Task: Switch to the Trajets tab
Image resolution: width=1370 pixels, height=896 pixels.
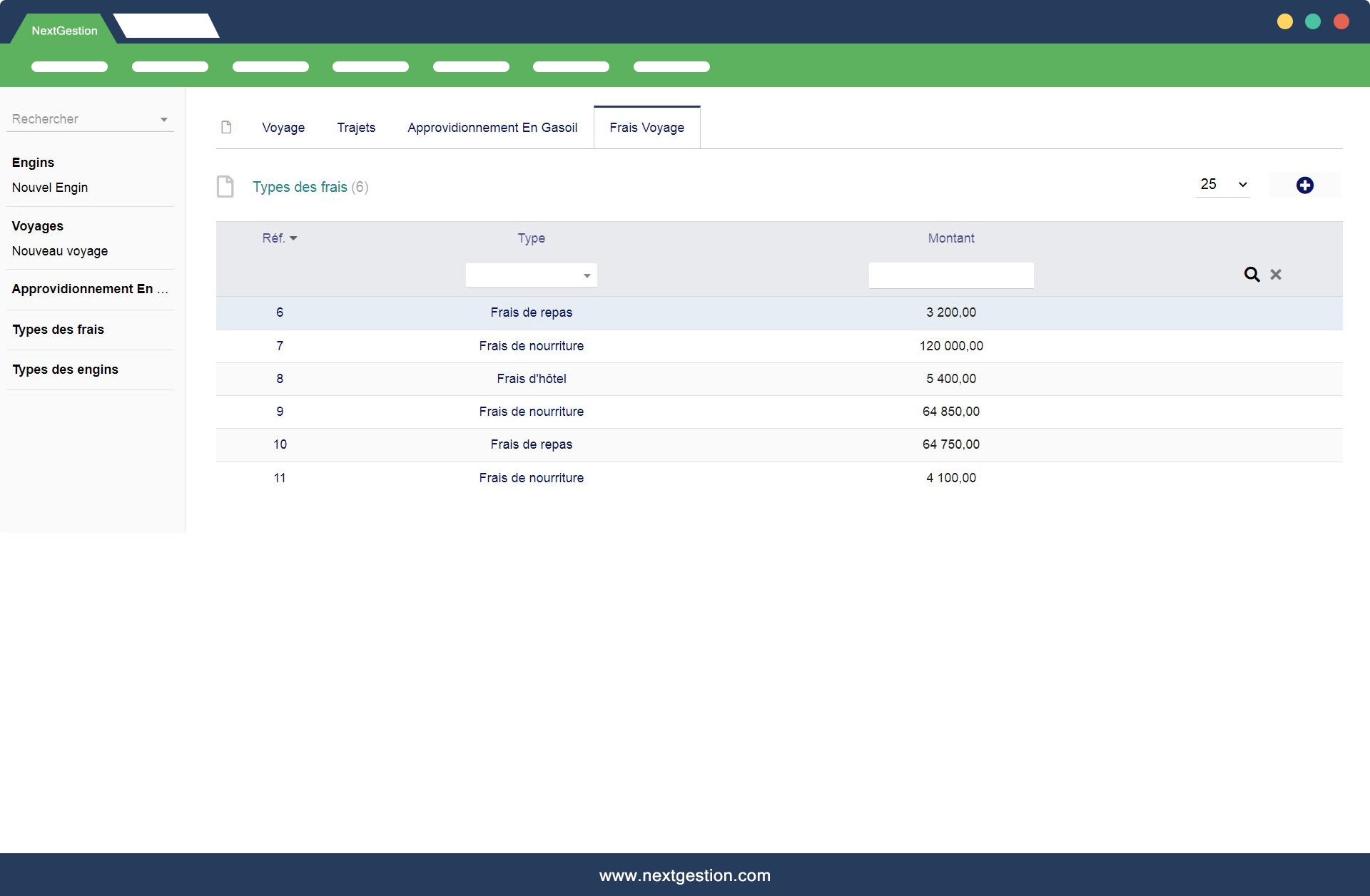Action: click(x=356, y=128)
